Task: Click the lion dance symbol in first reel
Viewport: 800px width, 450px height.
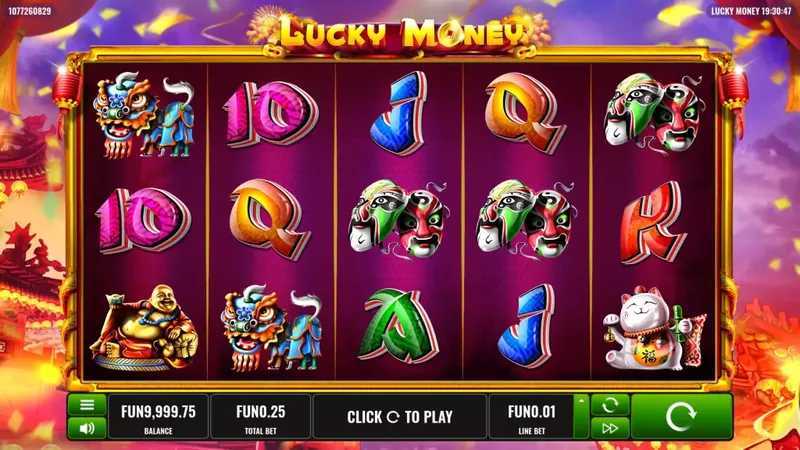Action: point(144,114)
